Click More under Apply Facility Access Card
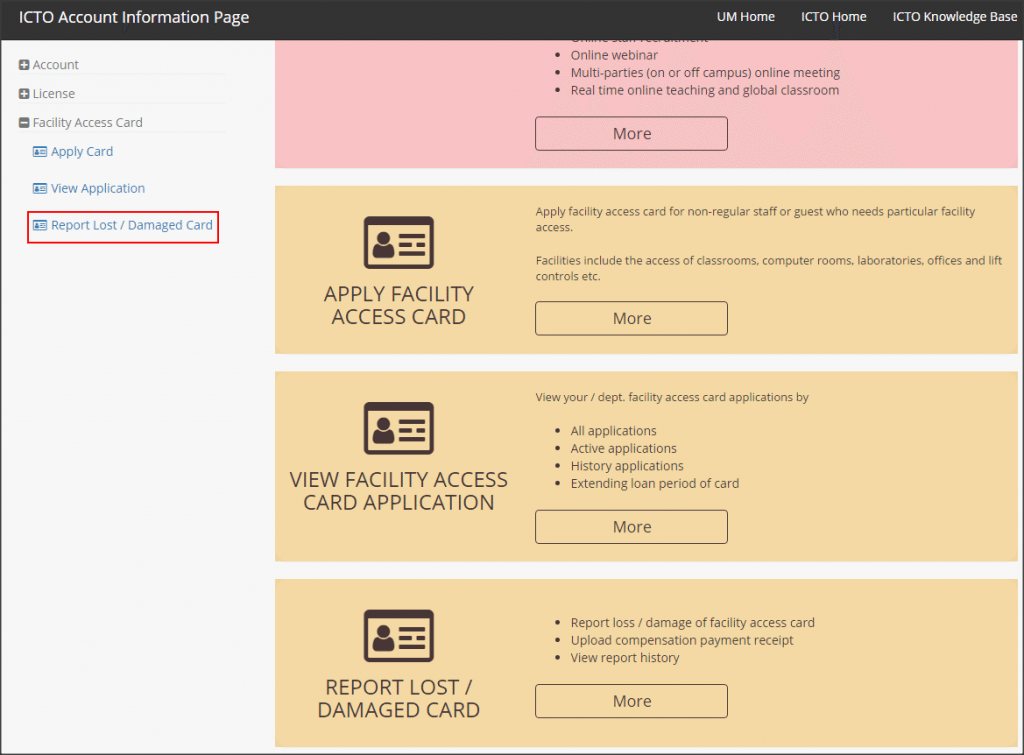The width and height of the screenshot is (1024, 755). point(631,318)
